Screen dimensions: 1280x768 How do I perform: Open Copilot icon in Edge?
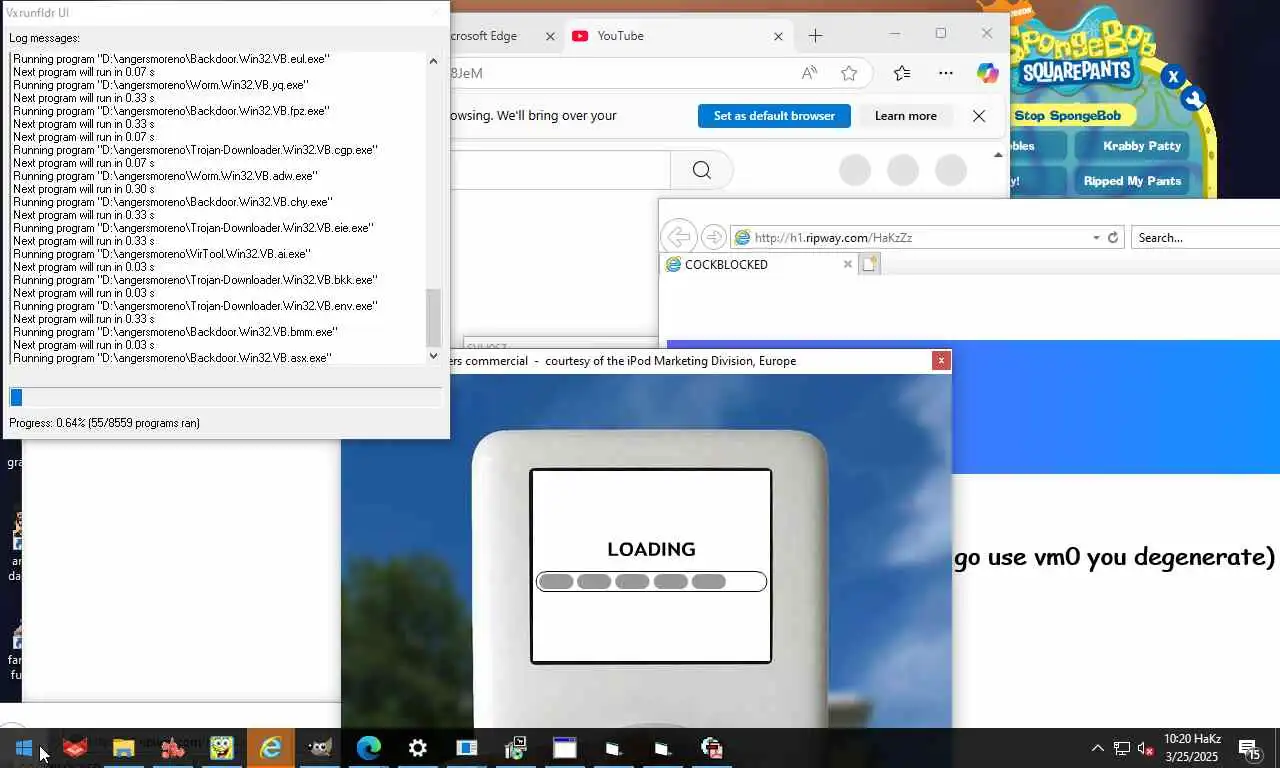(x=988, y=73)
